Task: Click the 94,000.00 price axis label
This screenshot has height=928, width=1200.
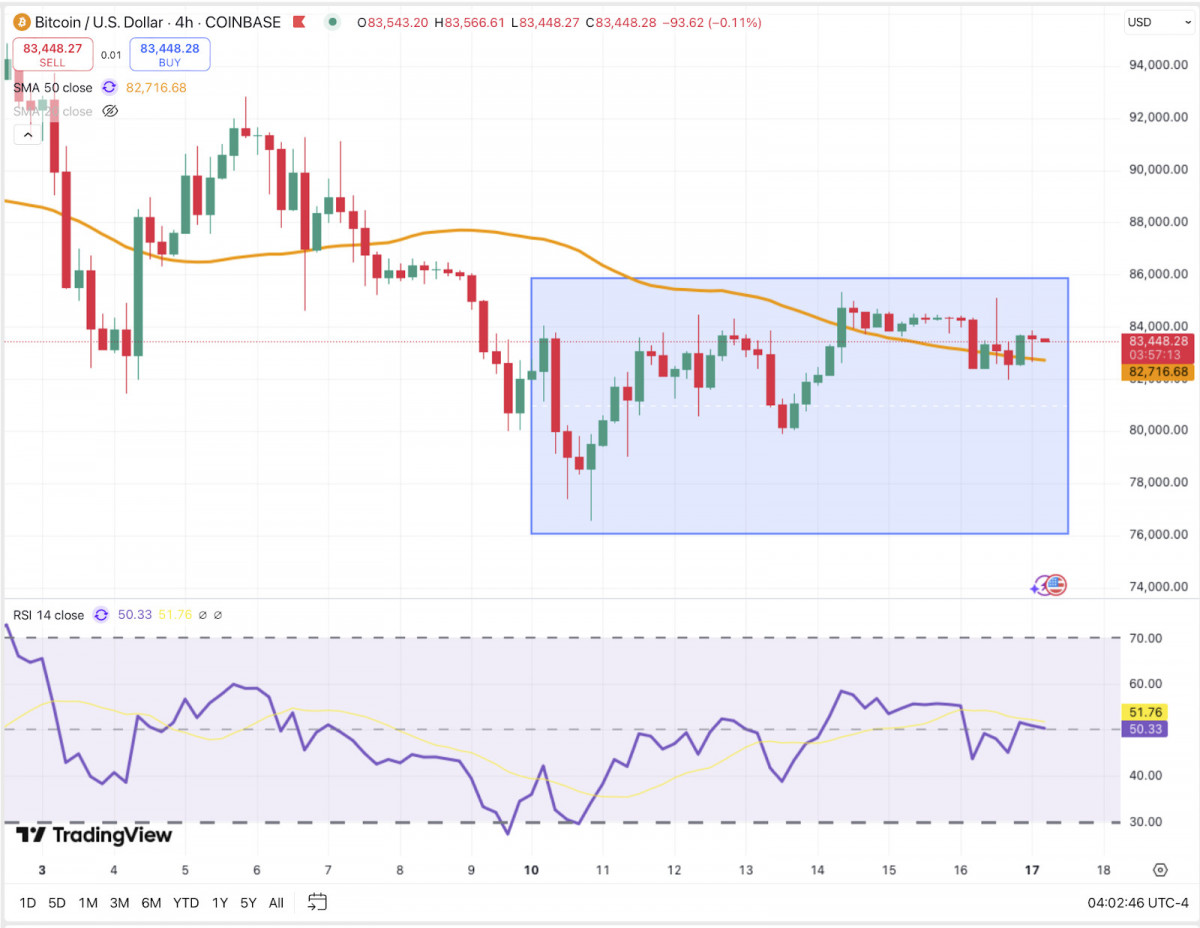Action: (x=1158, y=65)
